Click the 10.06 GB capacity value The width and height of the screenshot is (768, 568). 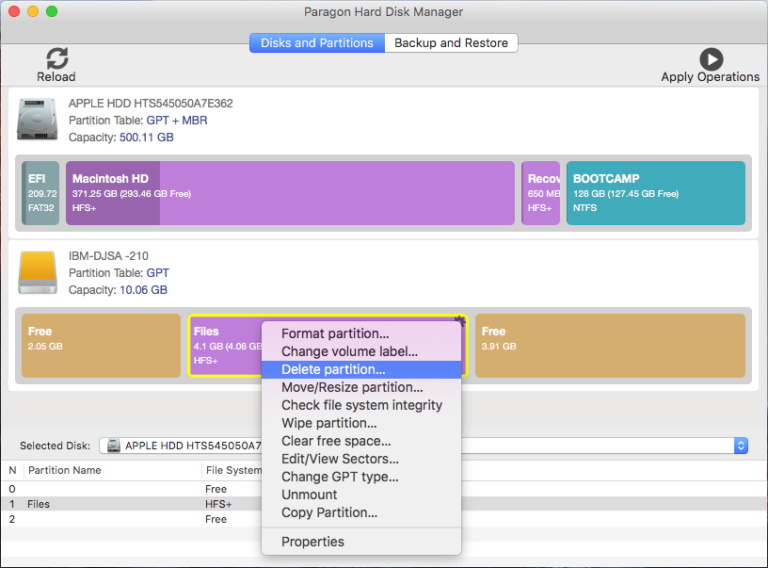coord(144,290)
